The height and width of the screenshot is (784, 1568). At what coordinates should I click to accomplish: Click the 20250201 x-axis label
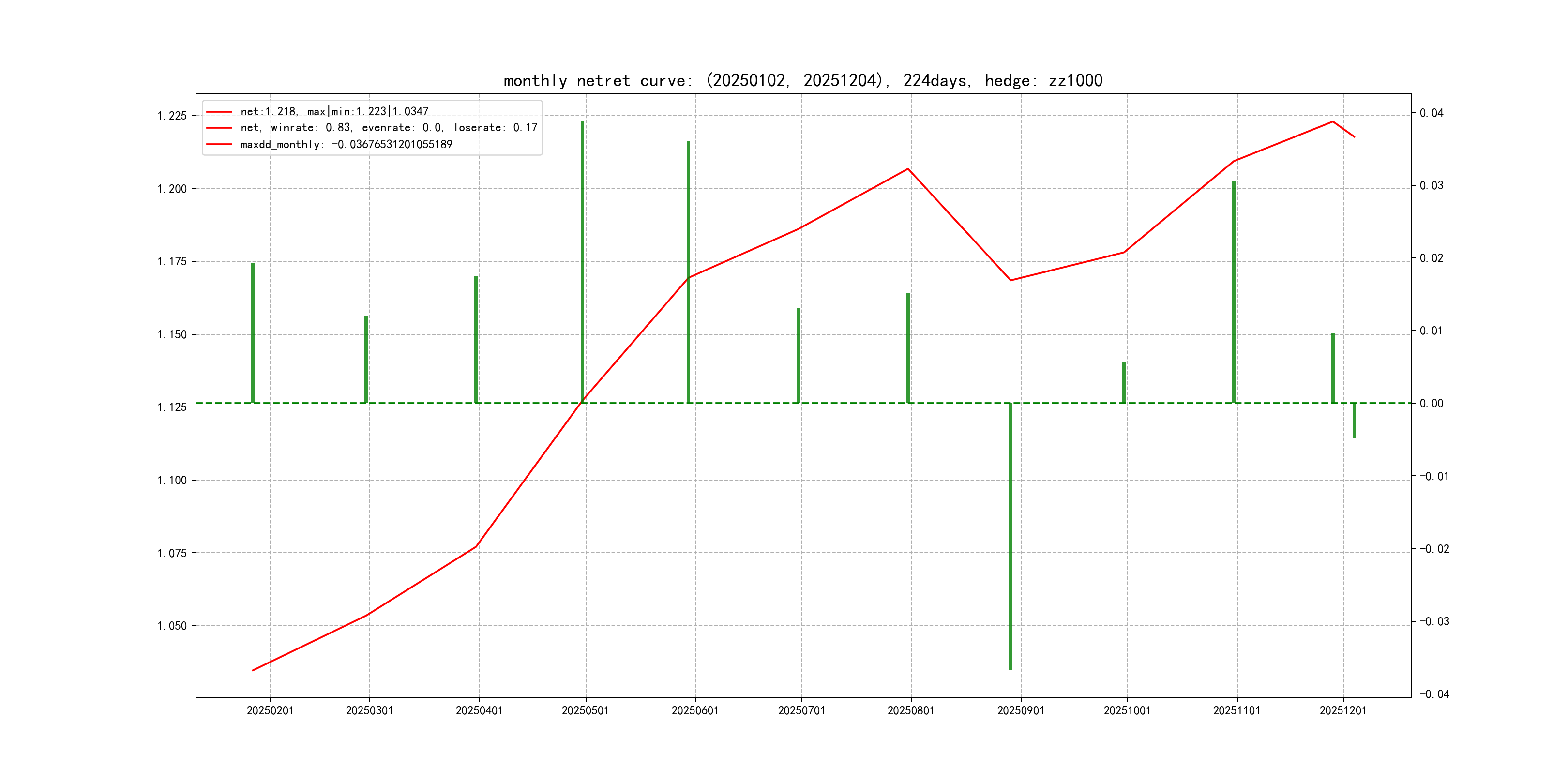pos(270,710)
